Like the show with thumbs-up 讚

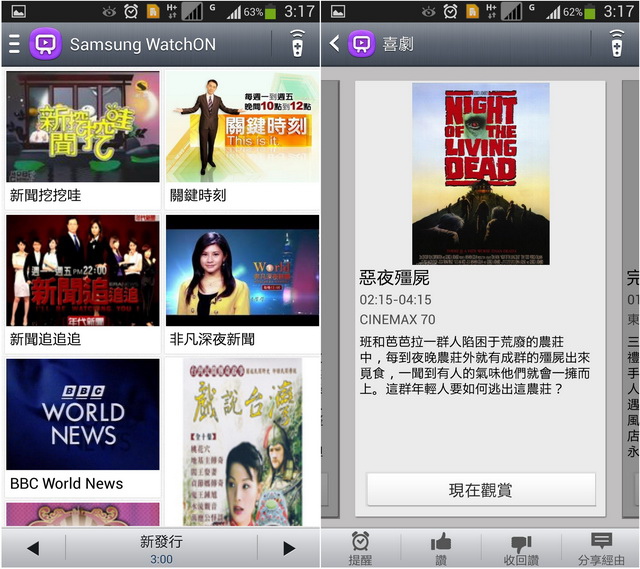pyautogui.click(x=441, y=548)
